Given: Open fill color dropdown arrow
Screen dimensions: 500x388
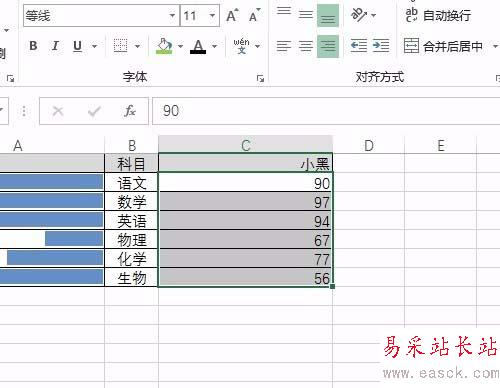Looking at the screenshot, I should pyautogui.click(x=180, y=46).
